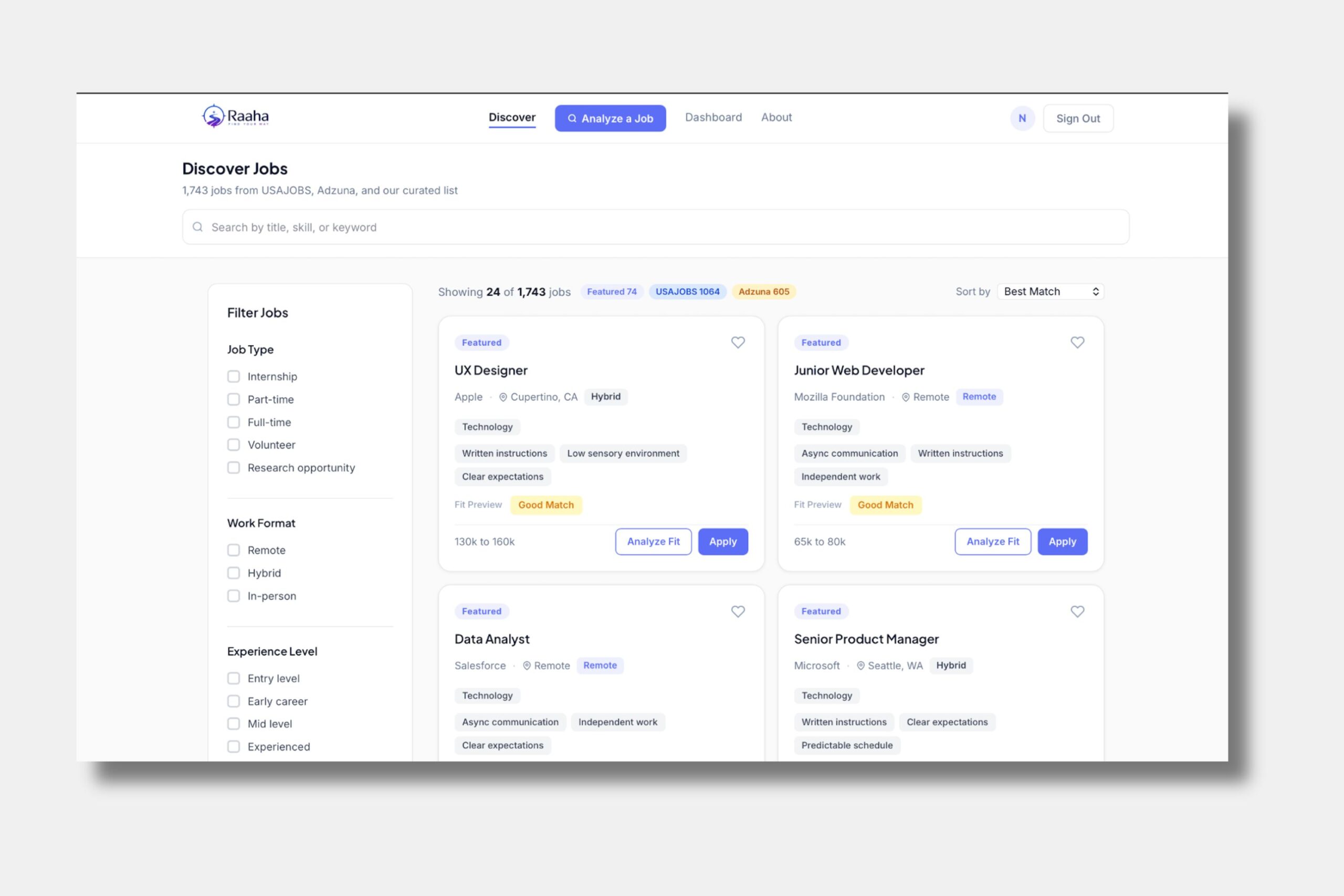Apply to the UX Designer position
The width and height of the screenshot is (1344, 896).
point(723,542)
